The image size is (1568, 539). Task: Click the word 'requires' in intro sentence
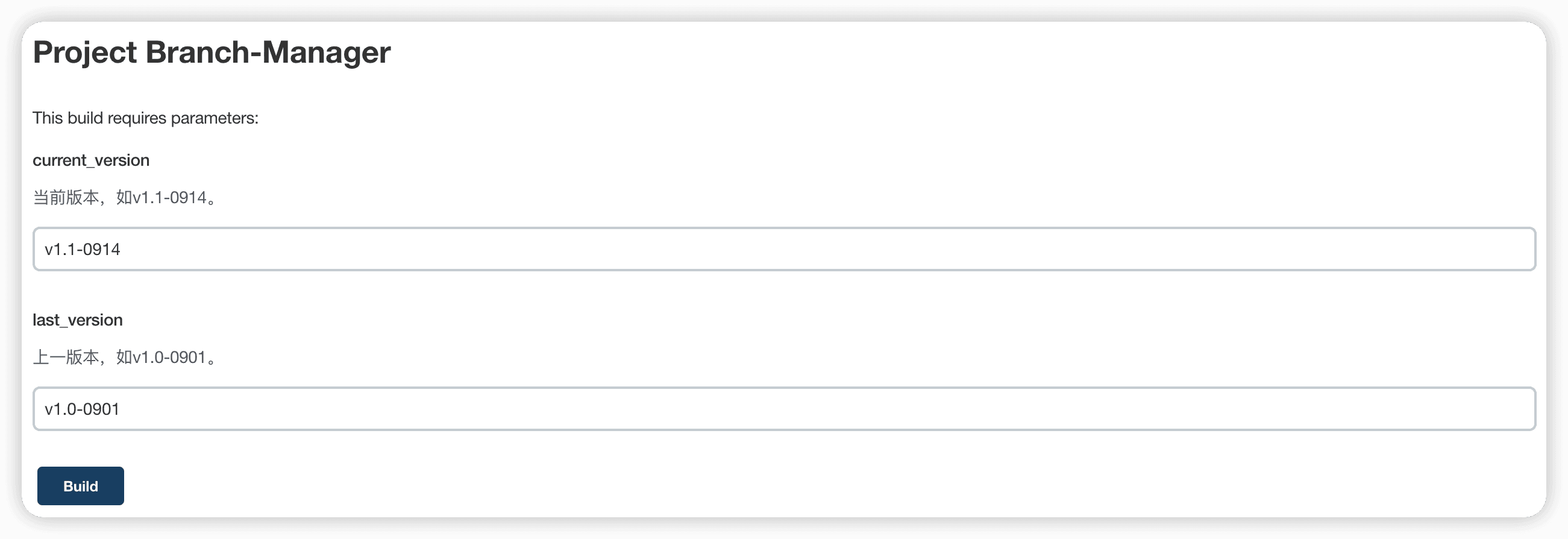137,118
